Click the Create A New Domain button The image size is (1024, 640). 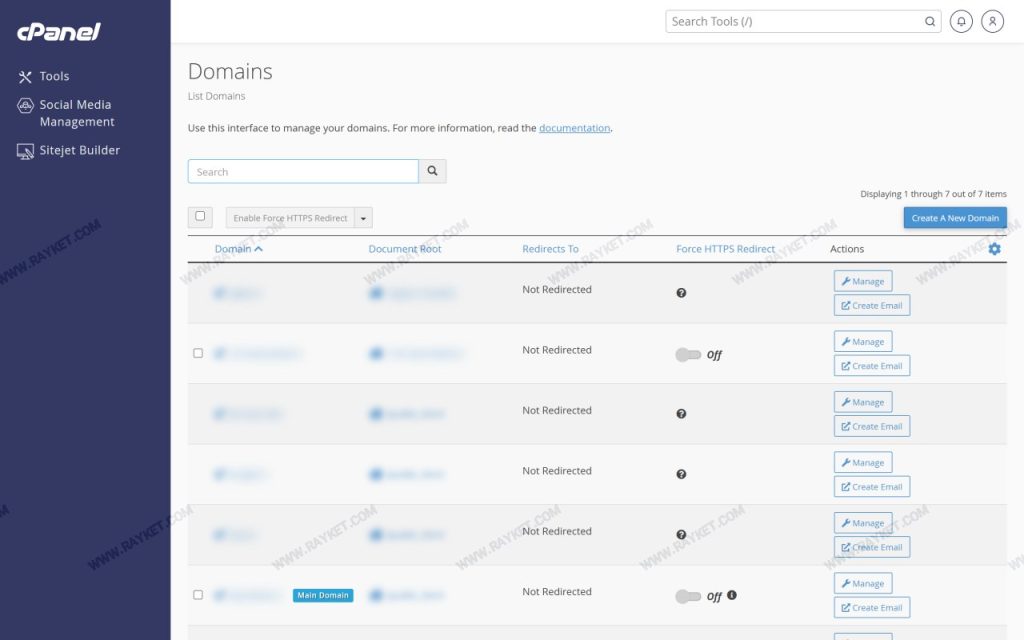(955, 218)
